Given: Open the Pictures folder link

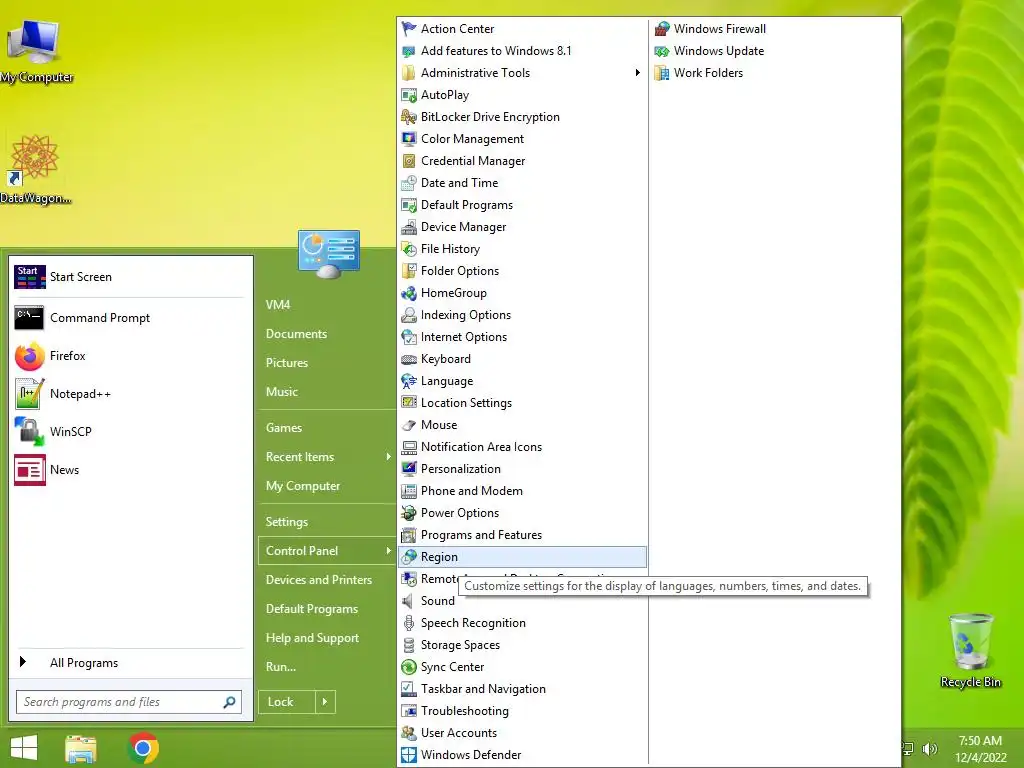Looking at the screenshot, I should pos(287,362).
